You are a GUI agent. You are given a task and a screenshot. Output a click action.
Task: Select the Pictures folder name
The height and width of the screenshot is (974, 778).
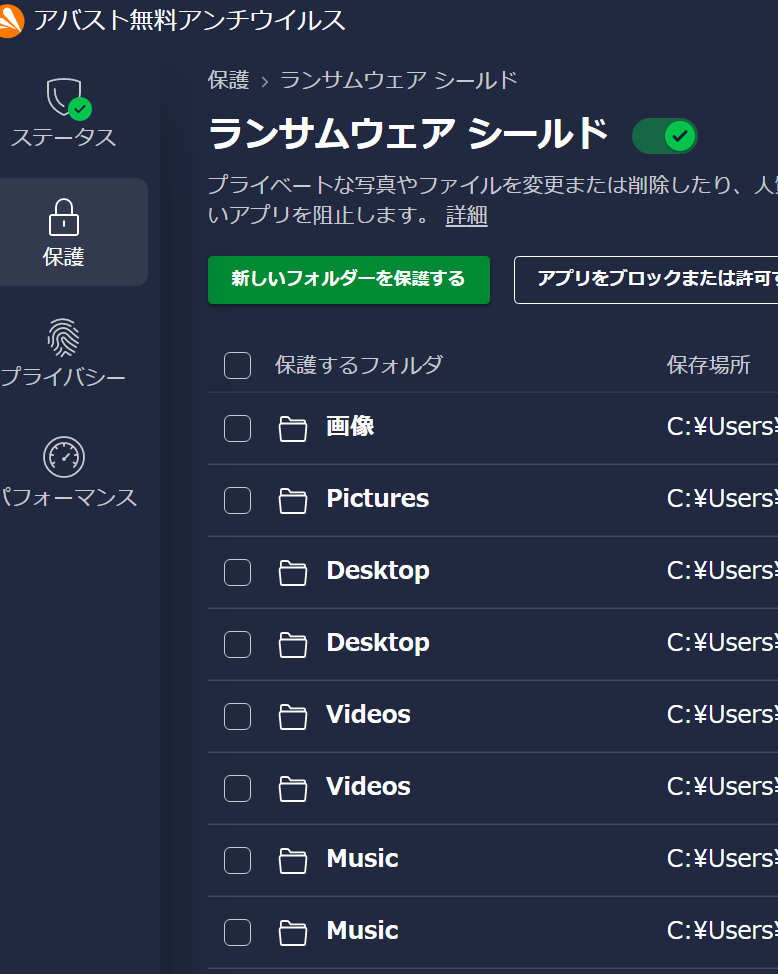pyautogui.click(x=378, y=498)
